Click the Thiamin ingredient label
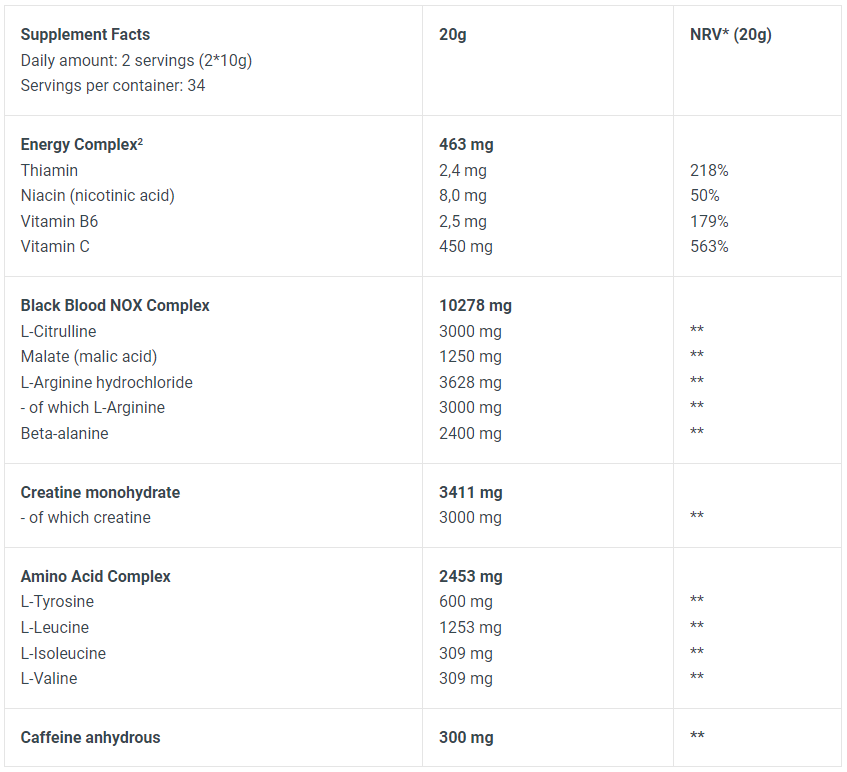 [49, 170]
